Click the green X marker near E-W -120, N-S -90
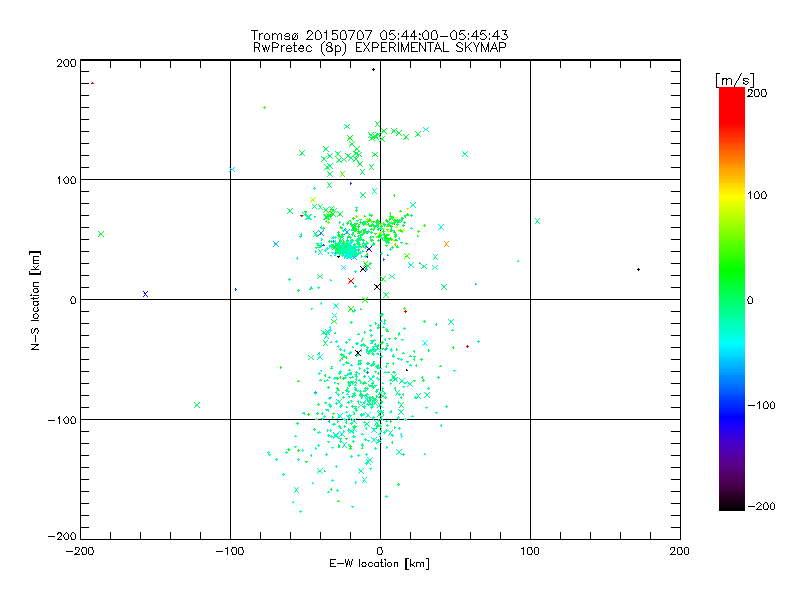Screen dimensions: 800x600 pyautogui.click(x=197, y=405)
